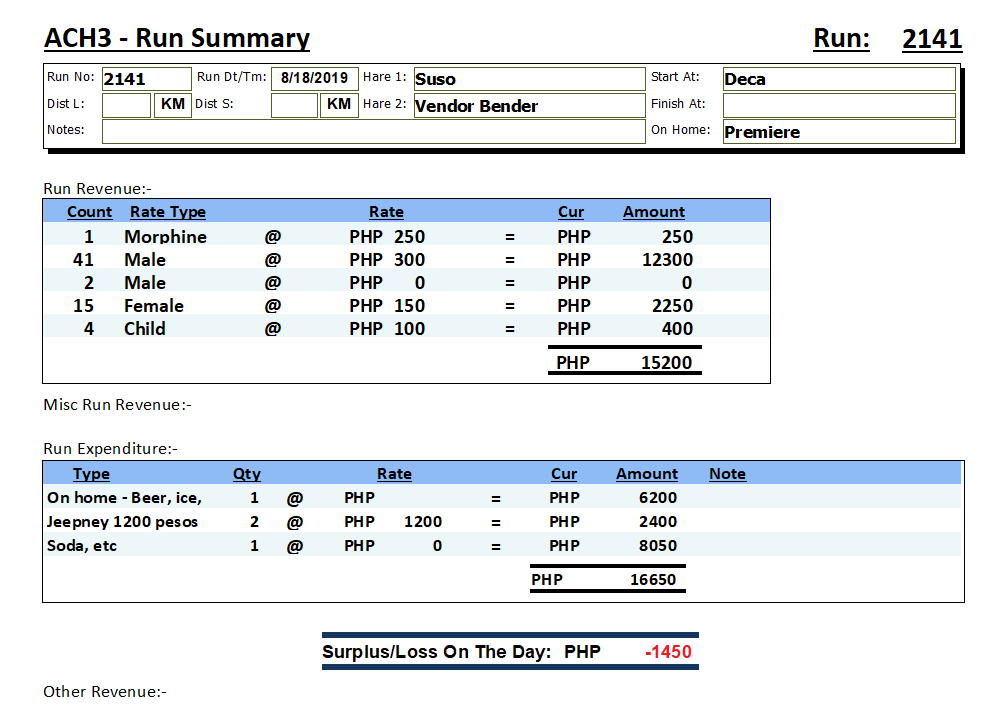Click the Count header in Run Revenue
The image size is (1001, 716).
coord(89,212)
